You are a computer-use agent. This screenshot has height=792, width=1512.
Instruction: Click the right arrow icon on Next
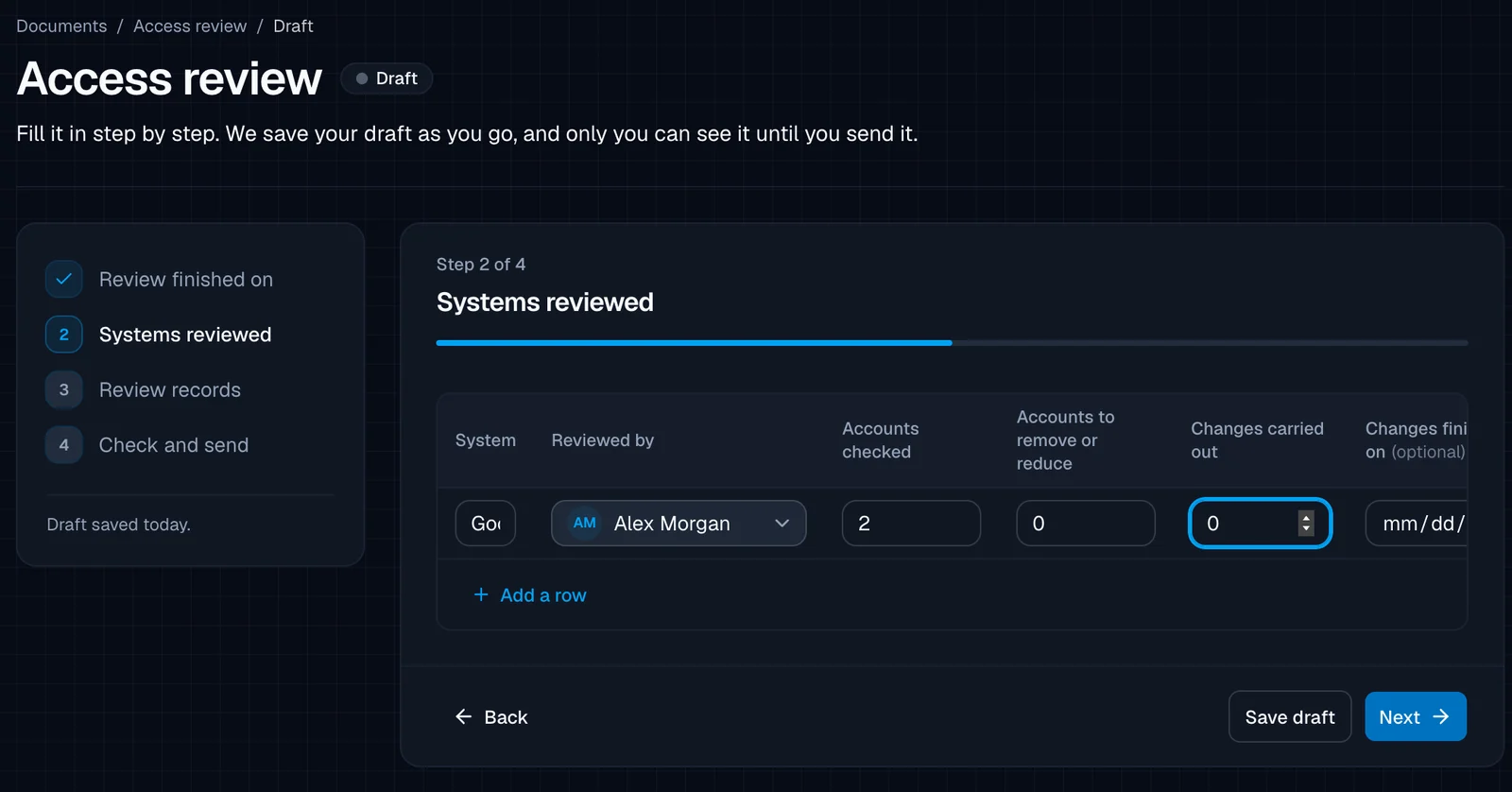[x=1441, y=716]
